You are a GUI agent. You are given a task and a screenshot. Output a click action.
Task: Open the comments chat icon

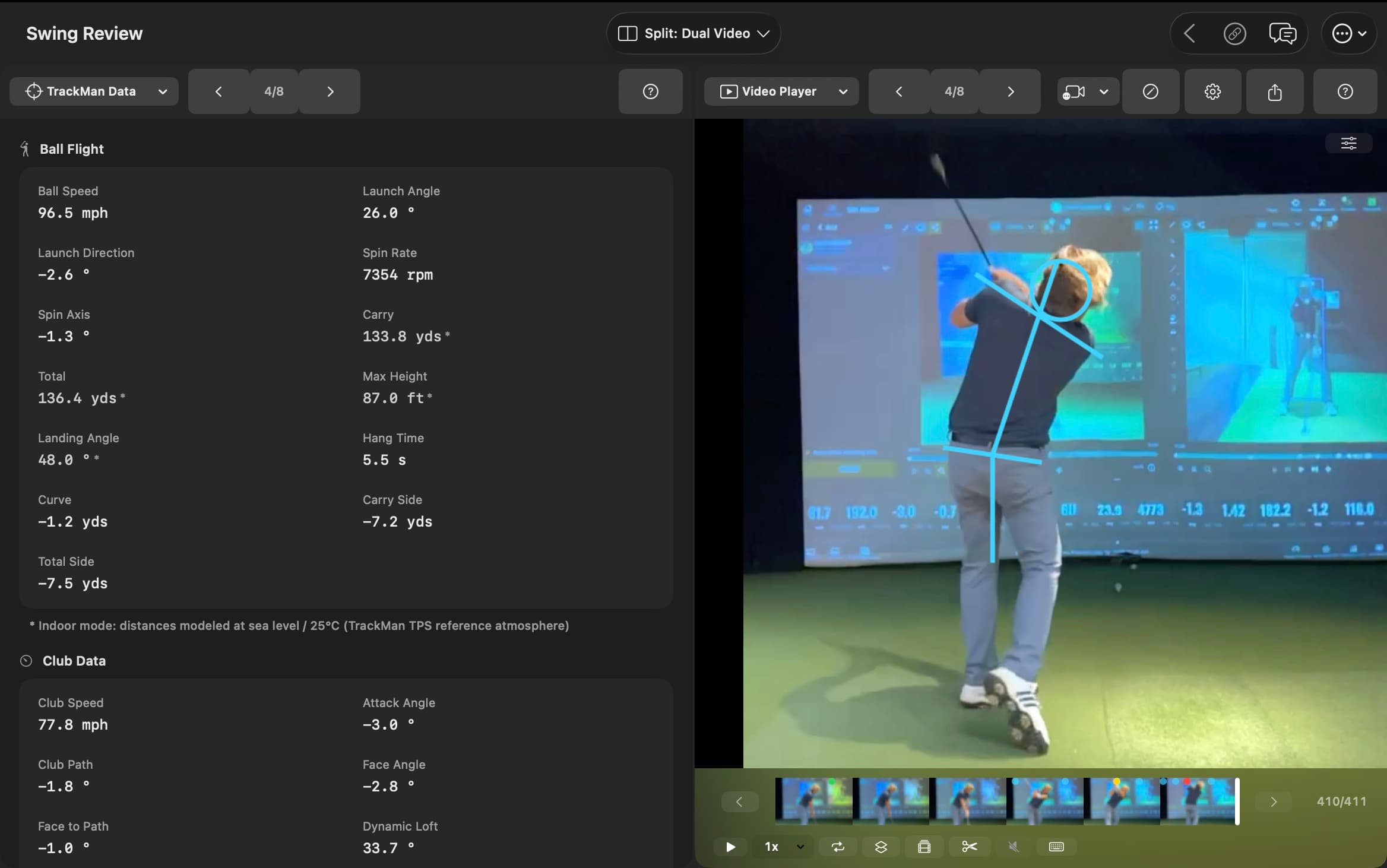click(x=1282, y=33)
